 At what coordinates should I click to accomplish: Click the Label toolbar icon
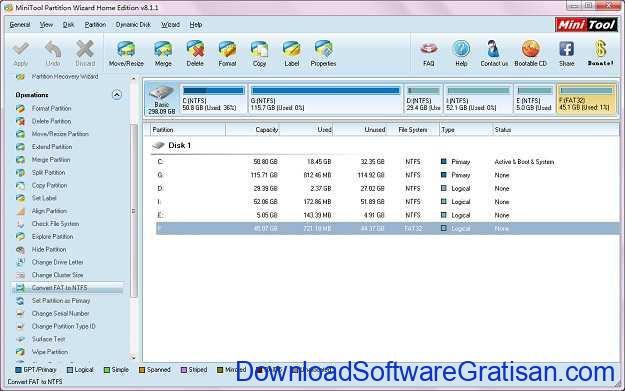pyautogui.click(x=291, y=54)
